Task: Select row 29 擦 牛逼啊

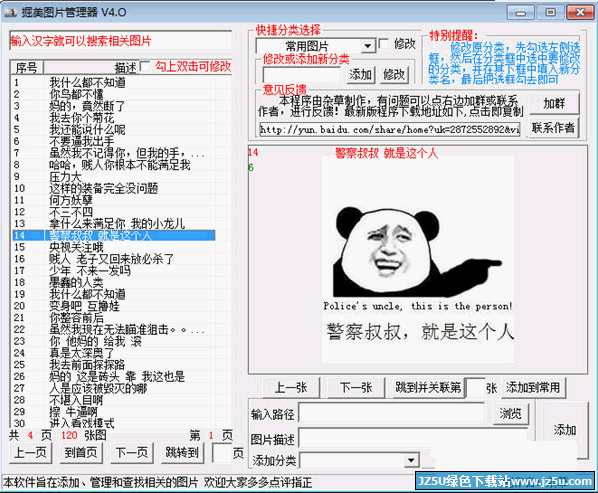Action: tap(114, 412)
